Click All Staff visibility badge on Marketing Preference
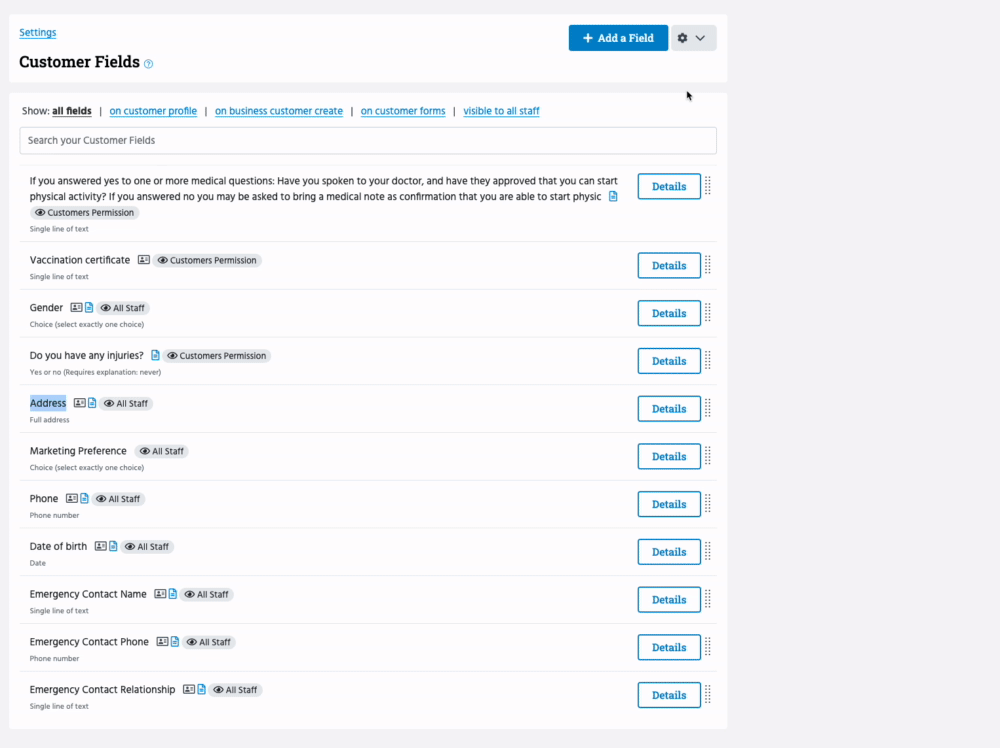This screenshot has height=748, width=1000. click(162, 451)
